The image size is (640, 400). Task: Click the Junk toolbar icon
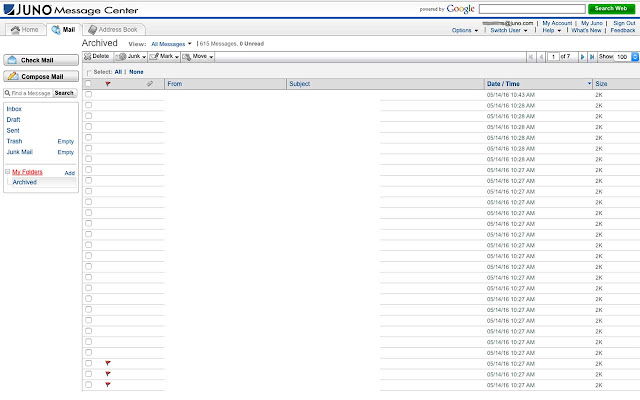(x=121, y=57)
